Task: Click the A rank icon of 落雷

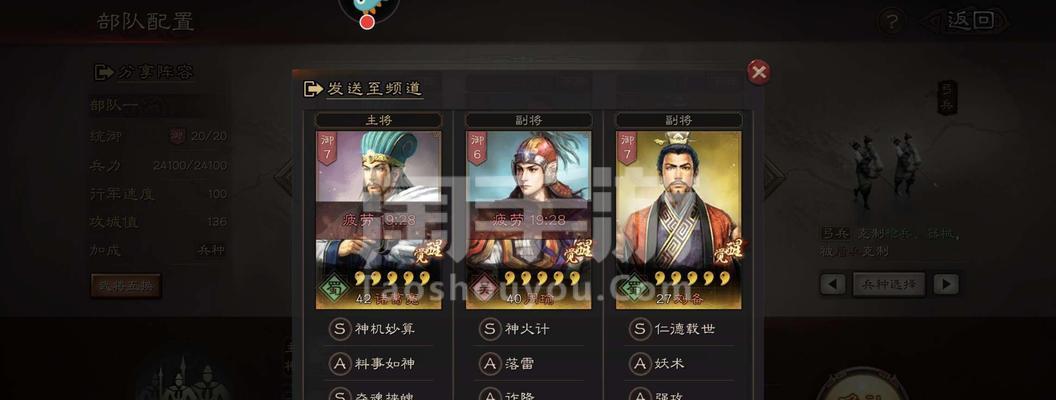Action: (x=490, y=364)
